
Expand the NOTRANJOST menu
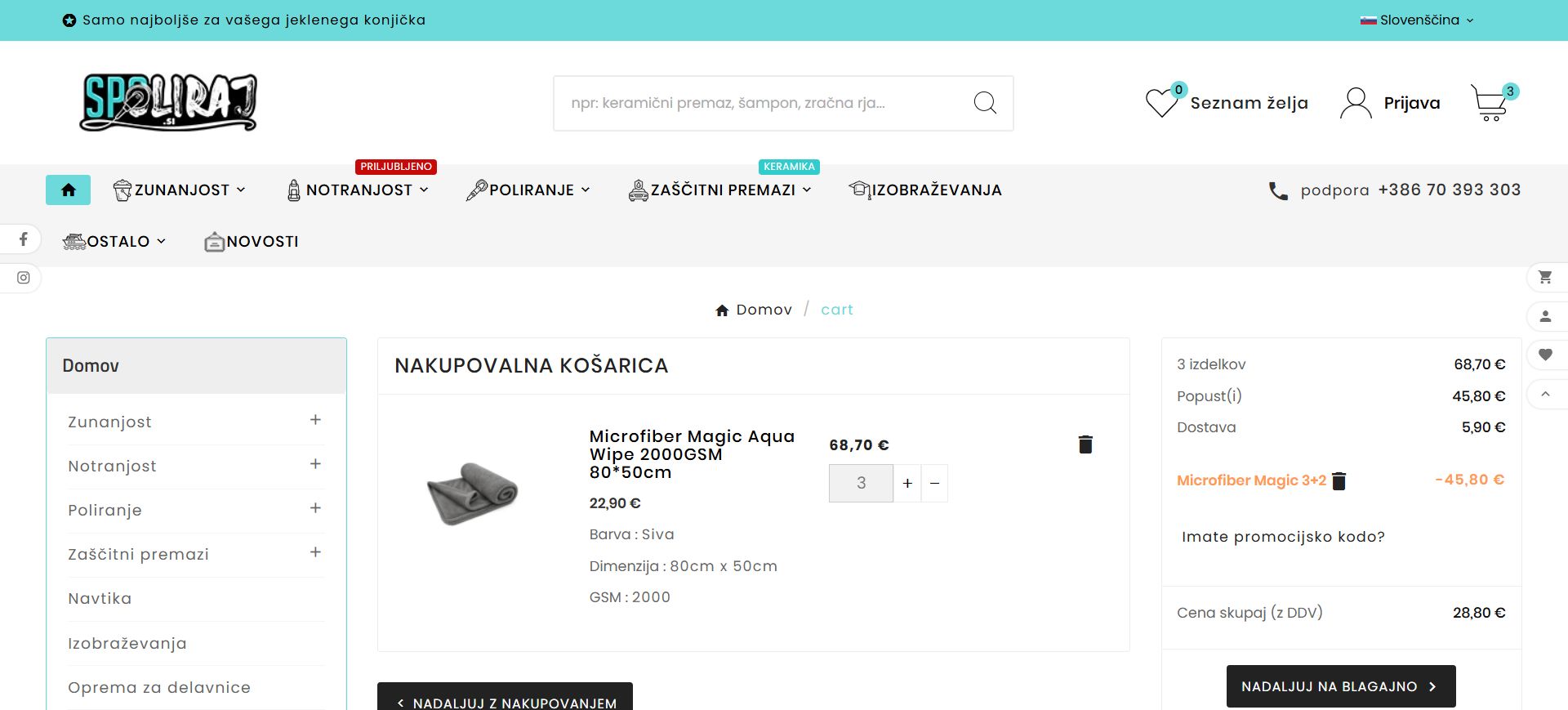(358, 190)
